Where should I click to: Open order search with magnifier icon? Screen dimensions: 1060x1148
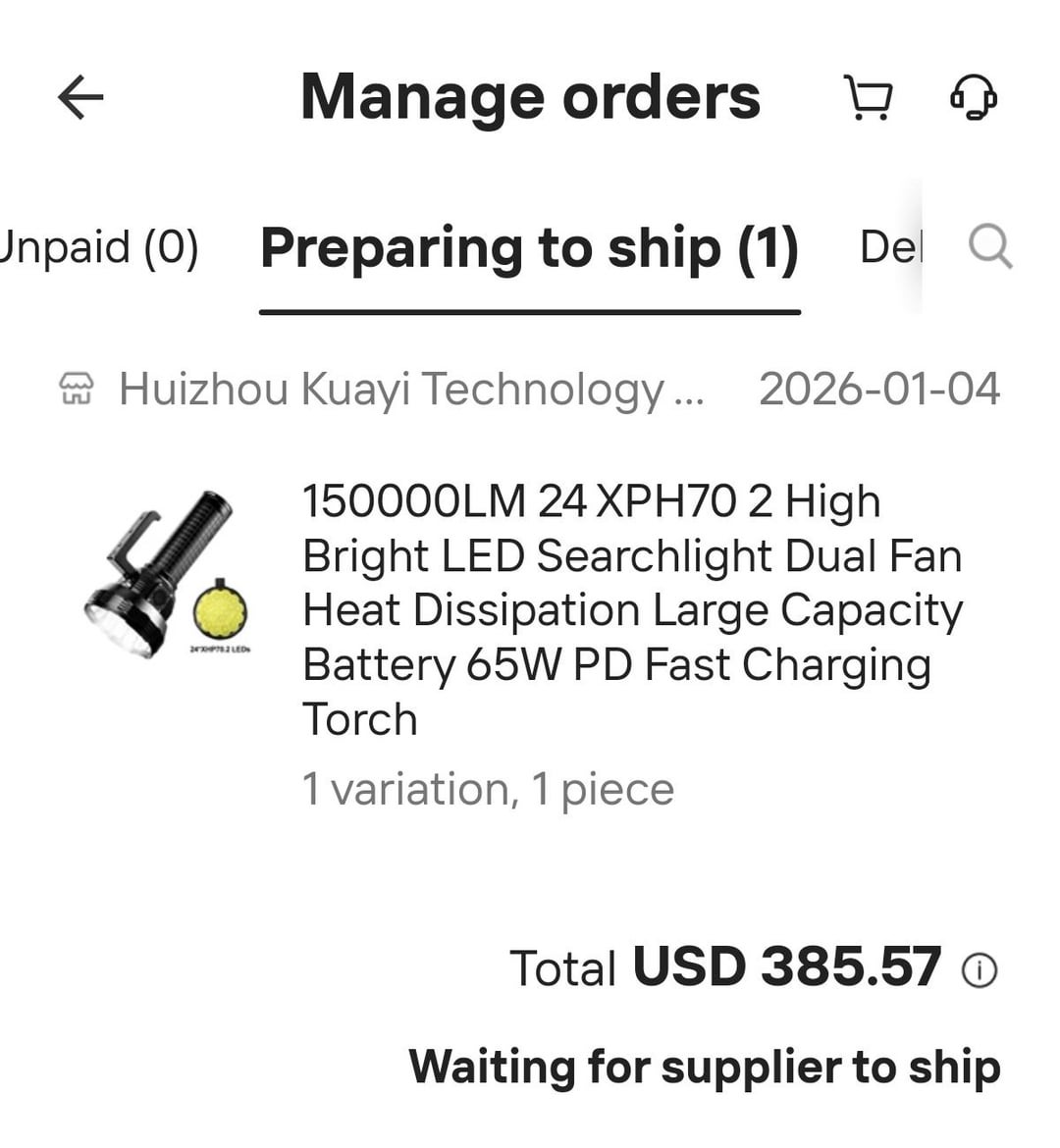click(x=989, y=245)
